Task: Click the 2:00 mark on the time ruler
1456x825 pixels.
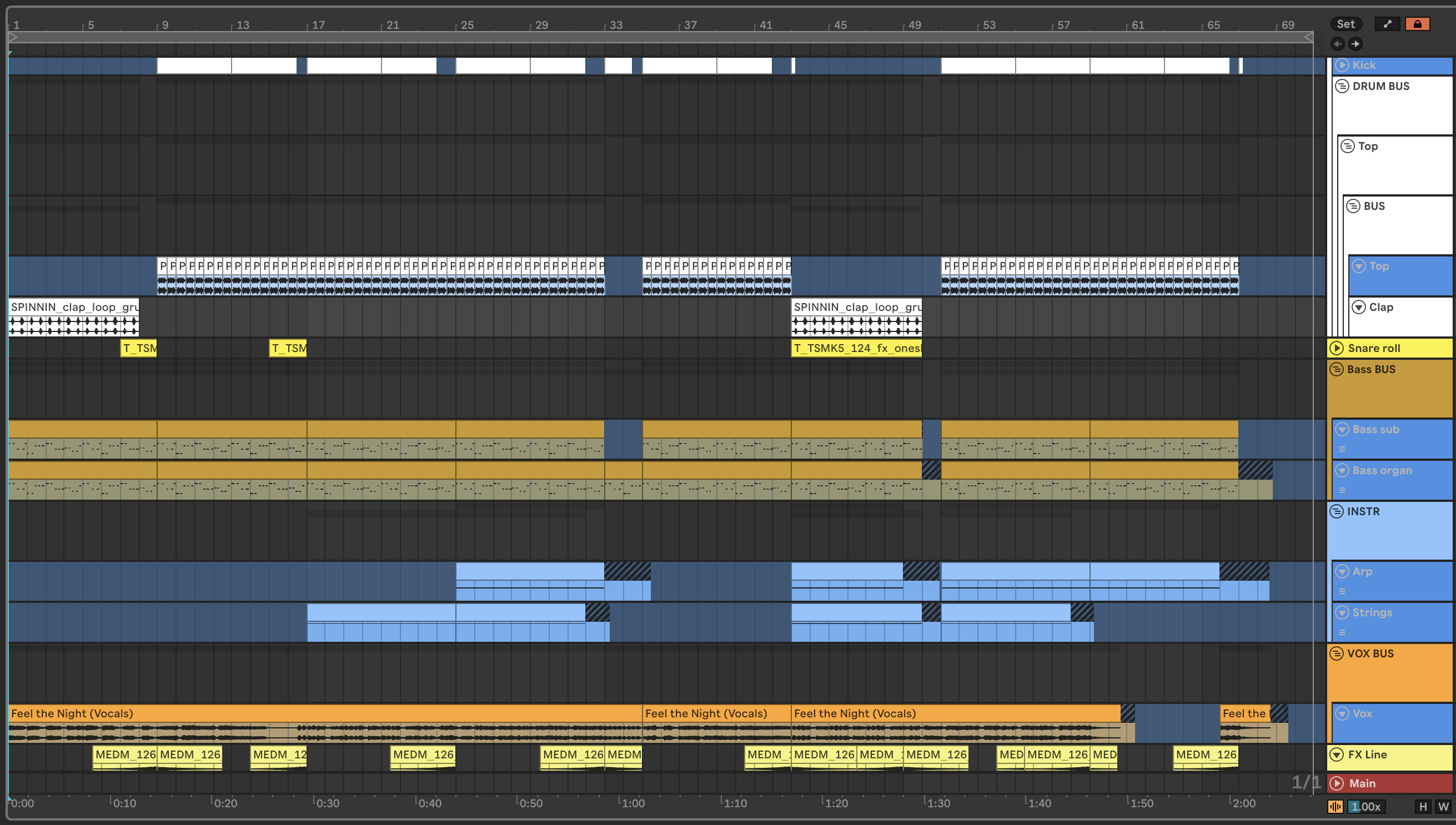Action: point(1243,803)
